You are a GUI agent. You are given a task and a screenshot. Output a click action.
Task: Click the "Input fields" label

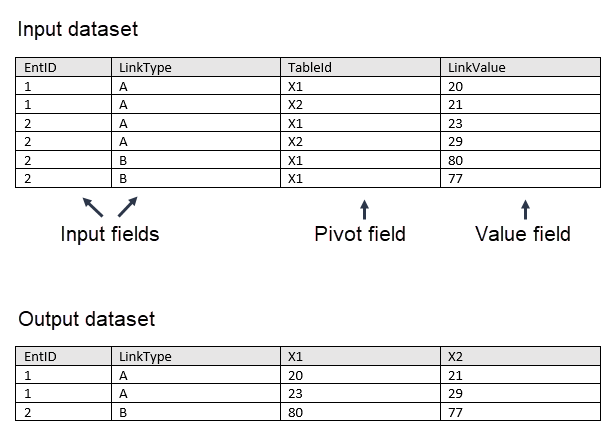pos(110,235)
